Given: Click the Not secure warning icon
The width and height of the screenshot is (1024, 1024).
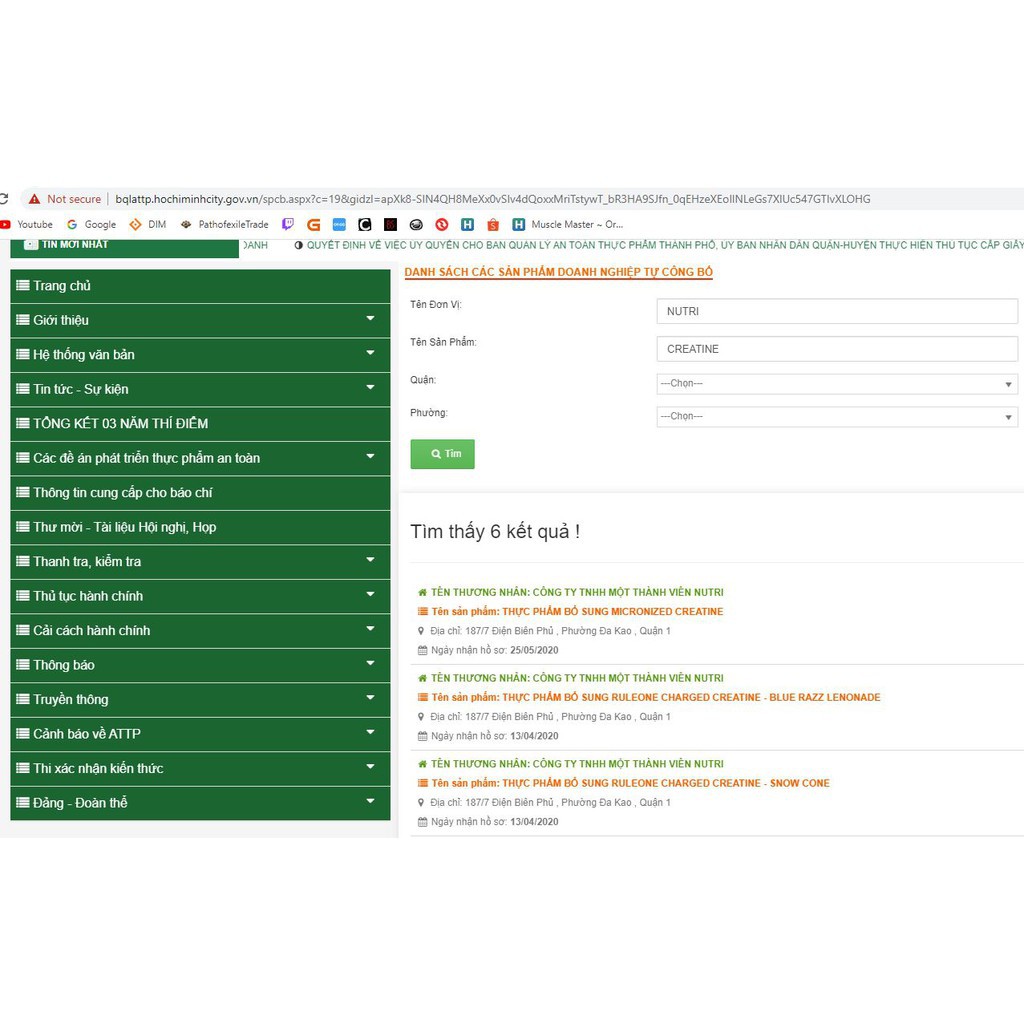Looking at the screenshot, I should click(x=35, y=199).
